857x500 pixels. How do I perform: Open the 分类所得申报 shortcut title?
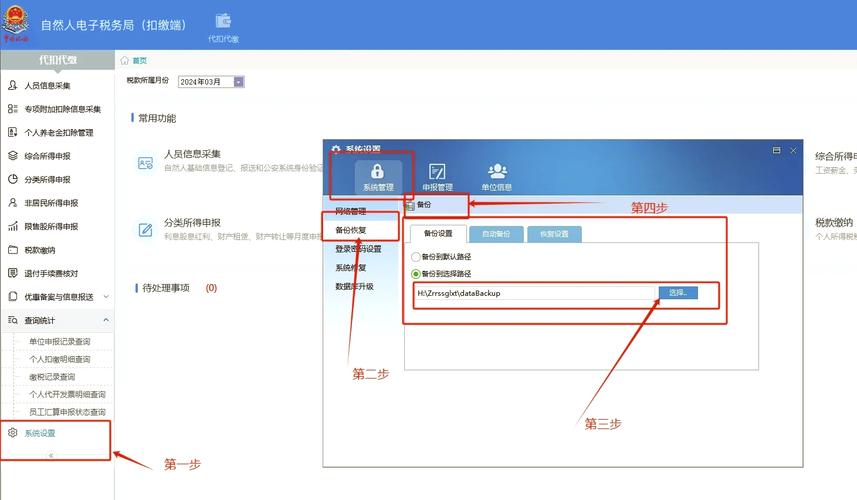click(192, 222)
